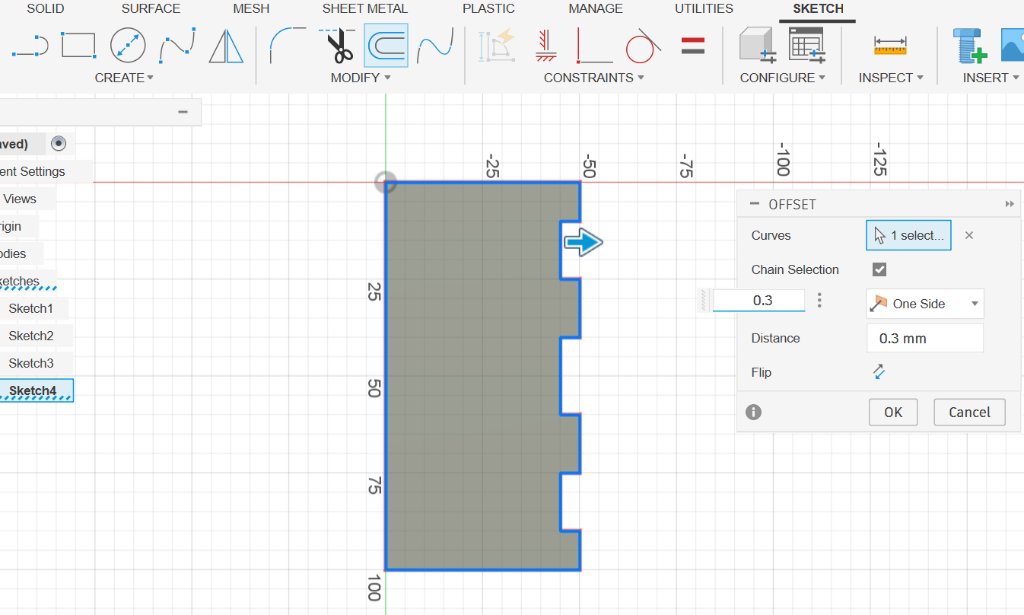Image resolution: width=1024 pixels, height=615 pixels.
Task: Select the Fit Point Spline tool in Create
Action: tap(178, 45)
